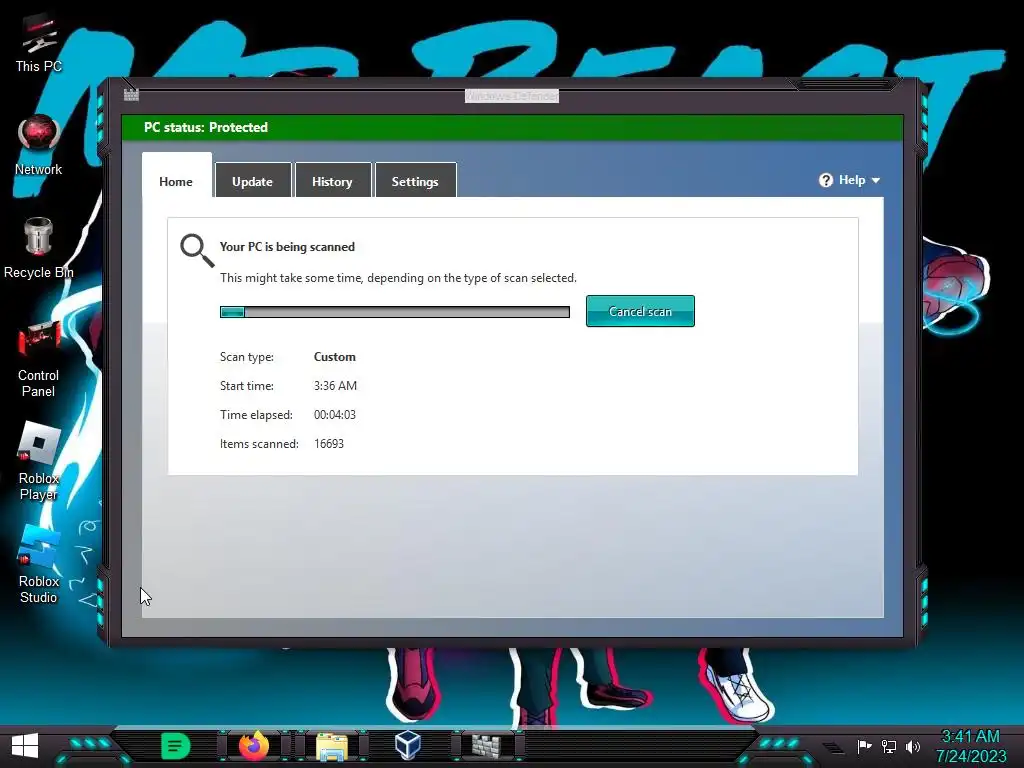This screenshot has height=768, width=1024.
Task: Click the Help question mark icon
Action: pyautogui.click(x=825, y=180)
